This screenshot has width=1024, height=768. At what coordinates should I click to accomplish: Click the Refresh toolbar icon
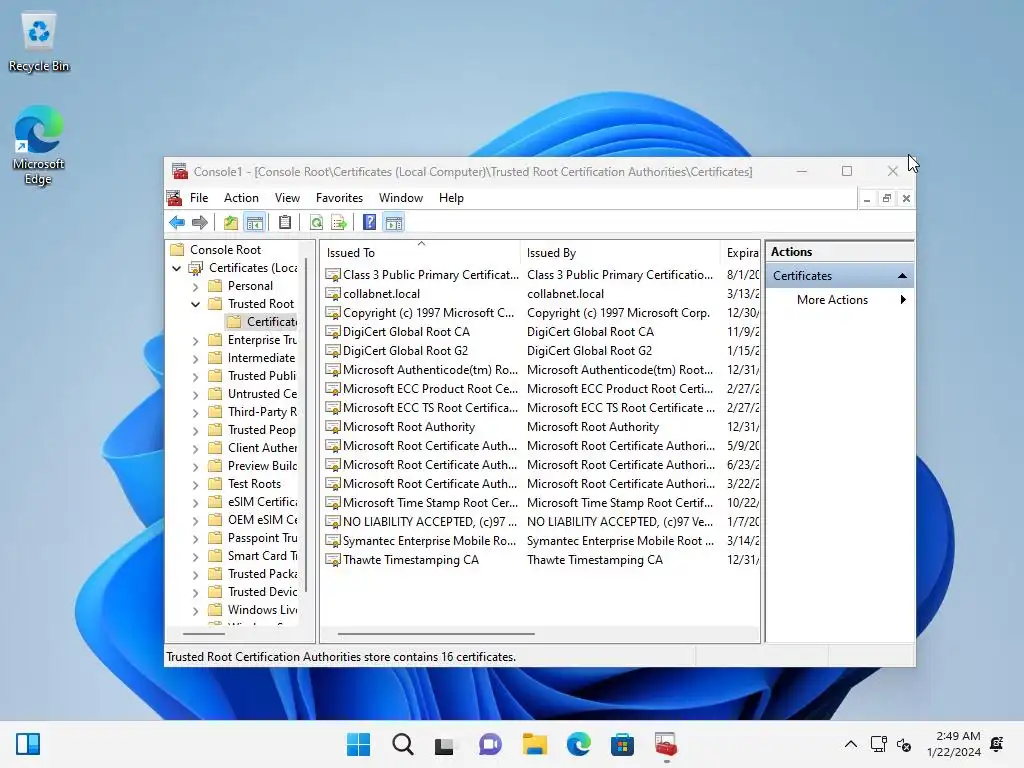pyautogui.click(x=316, y=223)
